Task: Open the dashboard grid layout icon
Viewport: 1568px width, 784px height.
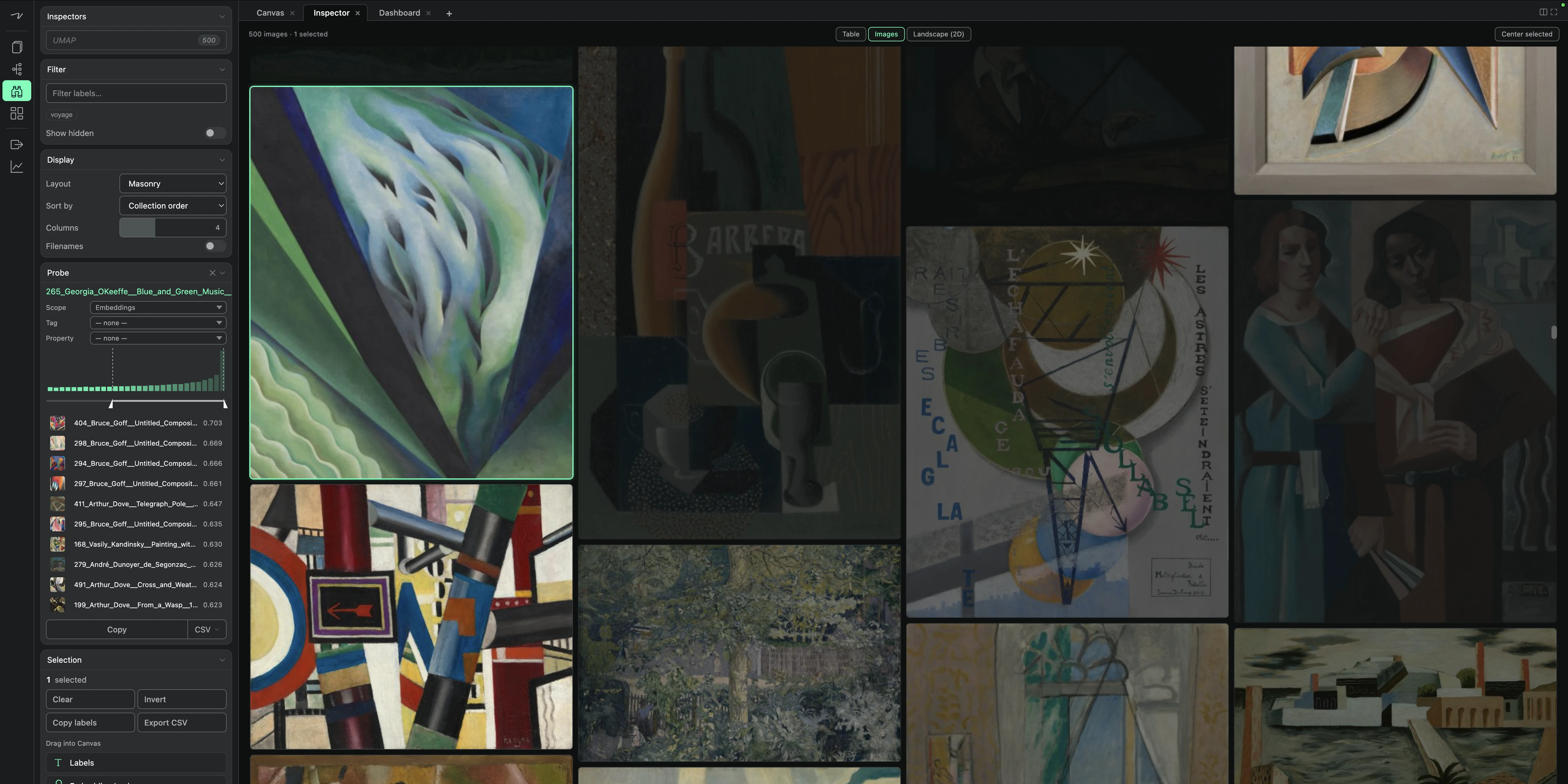Action: click(17, 113)
